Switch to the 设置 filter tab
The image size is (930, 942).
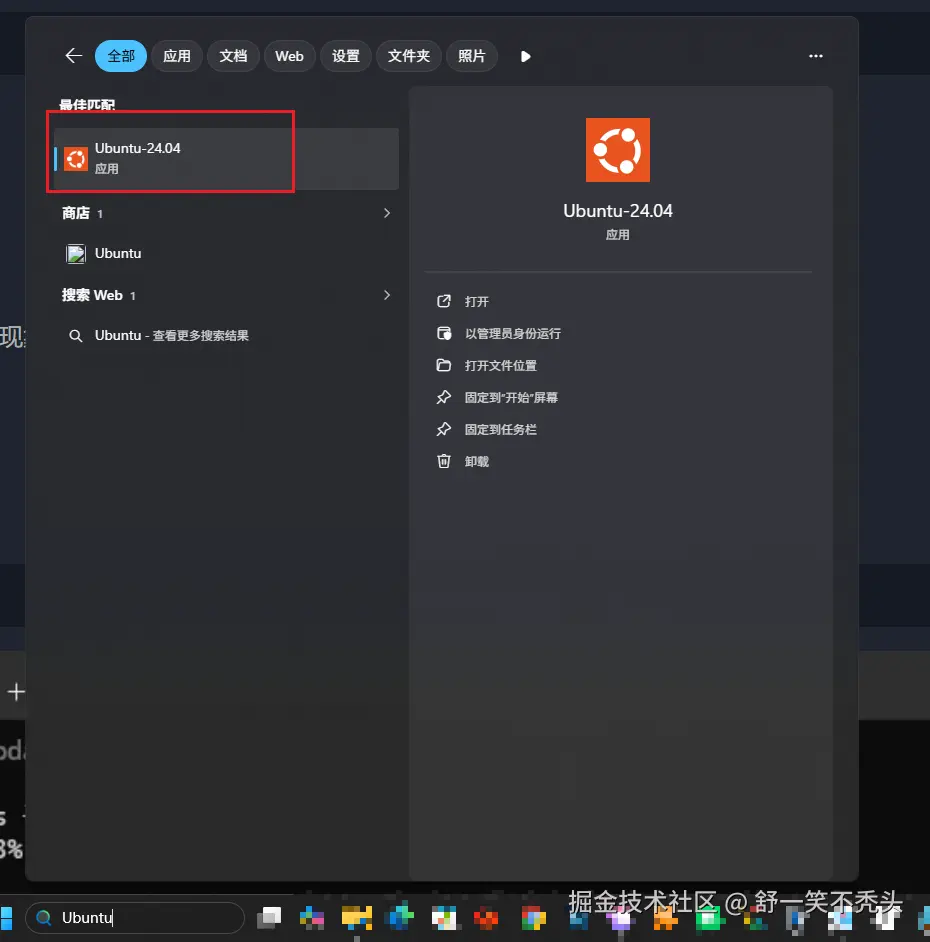345,56
